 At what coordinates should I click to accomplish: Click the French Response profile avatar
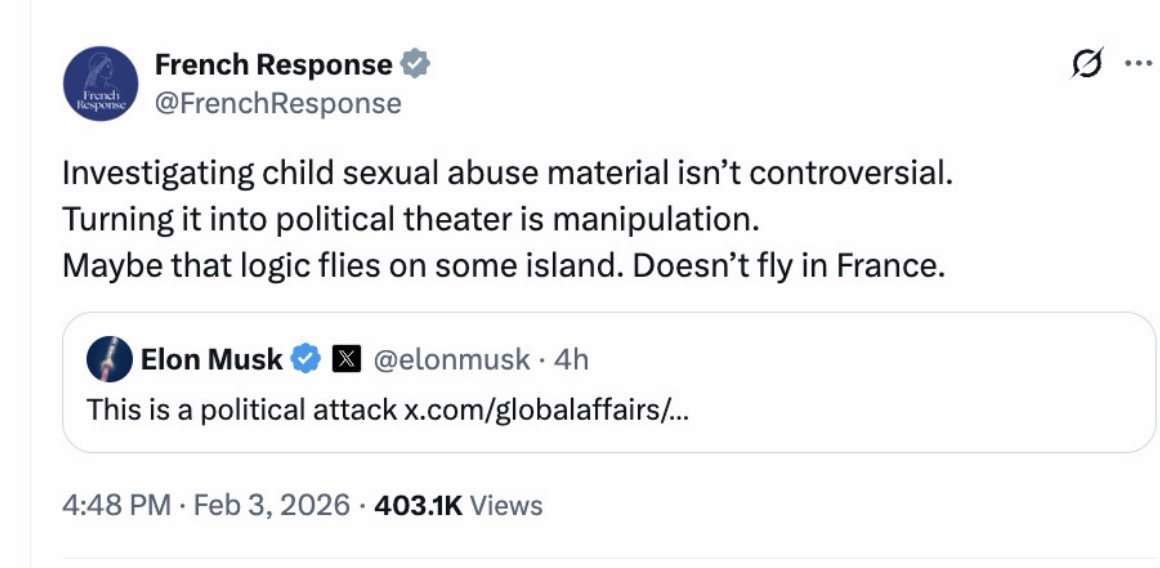click(x=99, y=84)
